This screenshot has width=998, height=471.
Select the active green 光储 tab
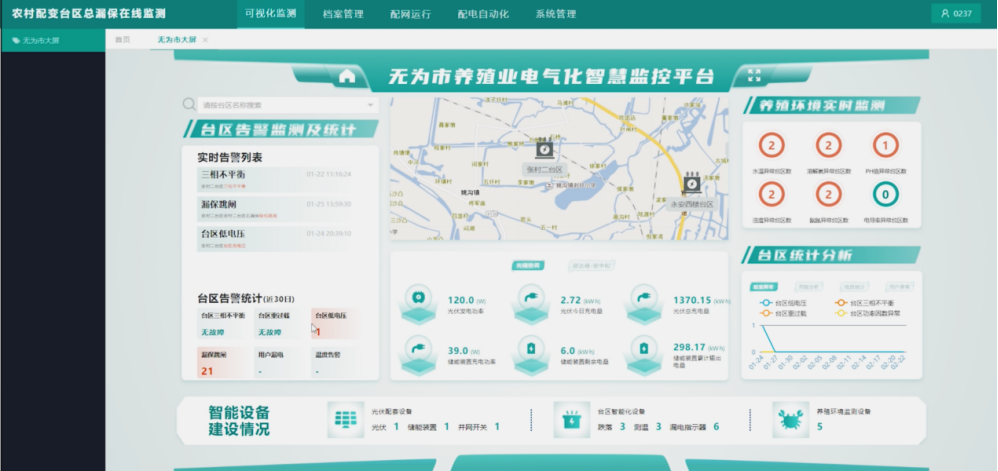tap(528, 266)
